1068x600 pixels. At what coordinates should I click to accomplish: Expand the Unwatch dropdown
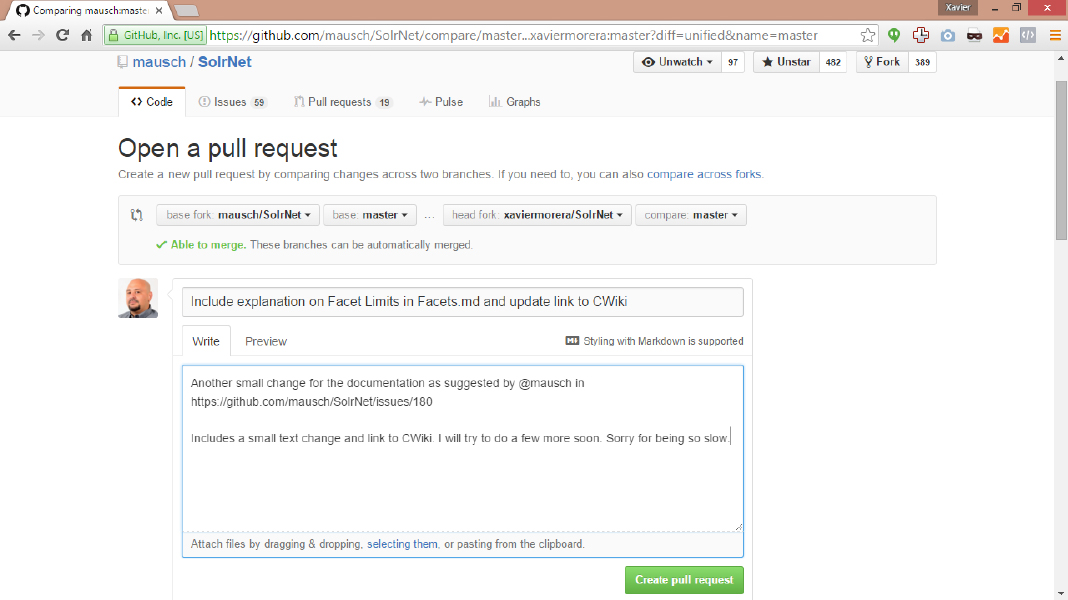[679, 62]
